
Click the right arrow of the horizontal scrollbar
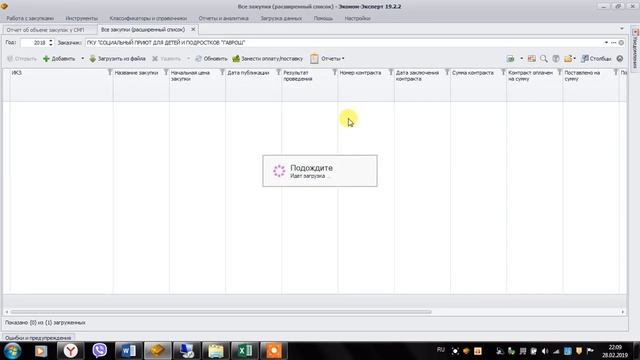pyautogui.click(x=623, y=312)
